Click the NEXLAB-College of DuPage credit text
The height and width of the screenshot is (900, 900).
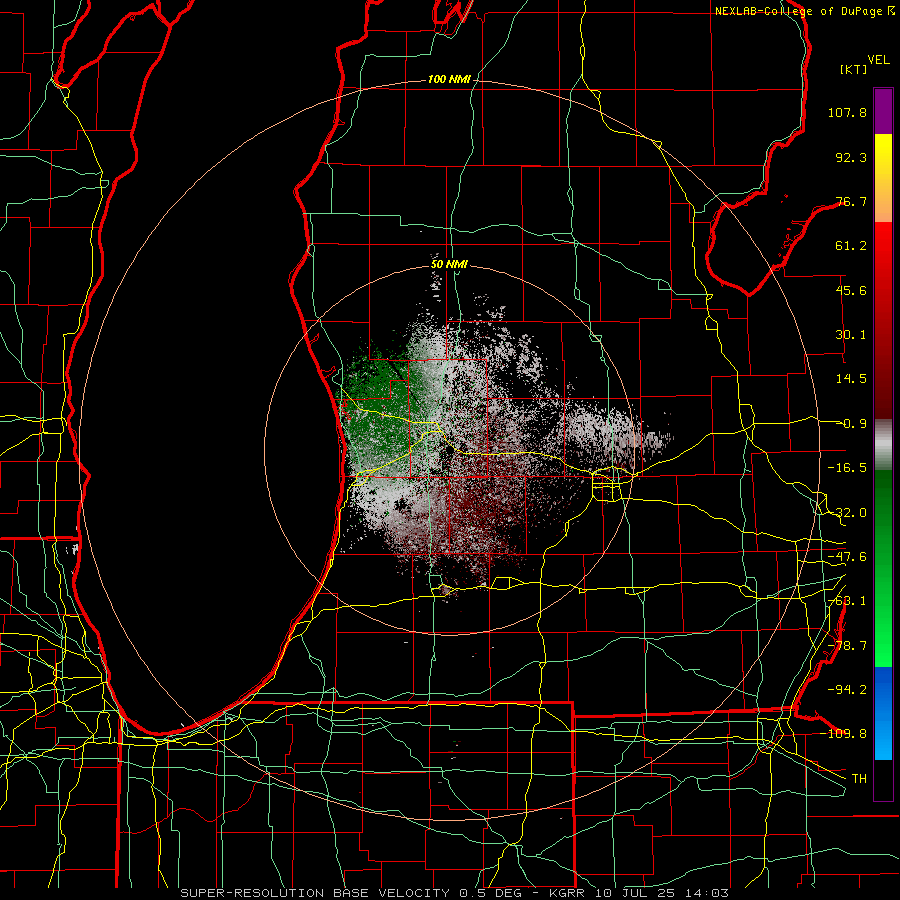coord(804,11)
